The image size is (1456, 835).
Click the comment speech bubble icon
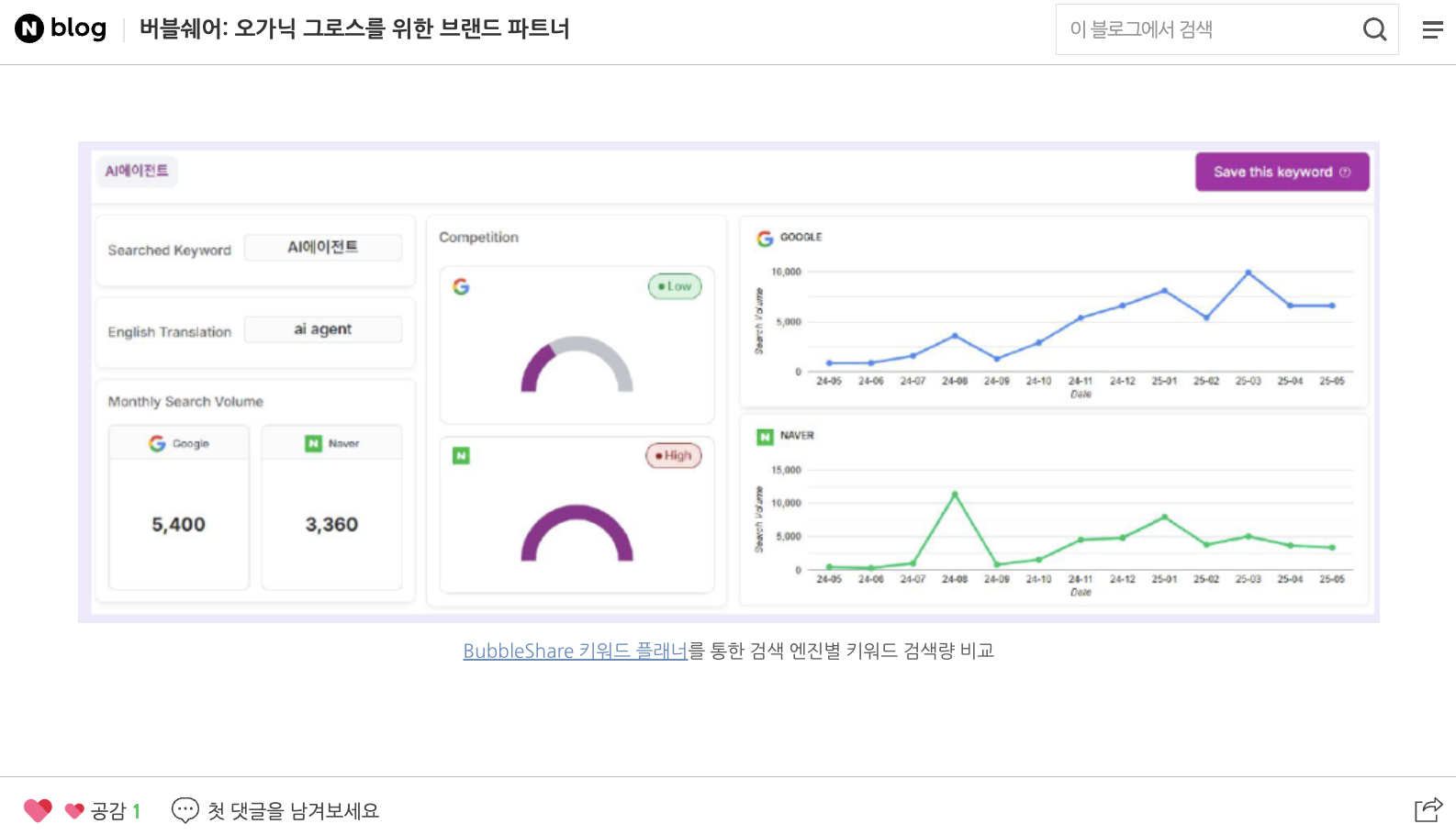185,810
